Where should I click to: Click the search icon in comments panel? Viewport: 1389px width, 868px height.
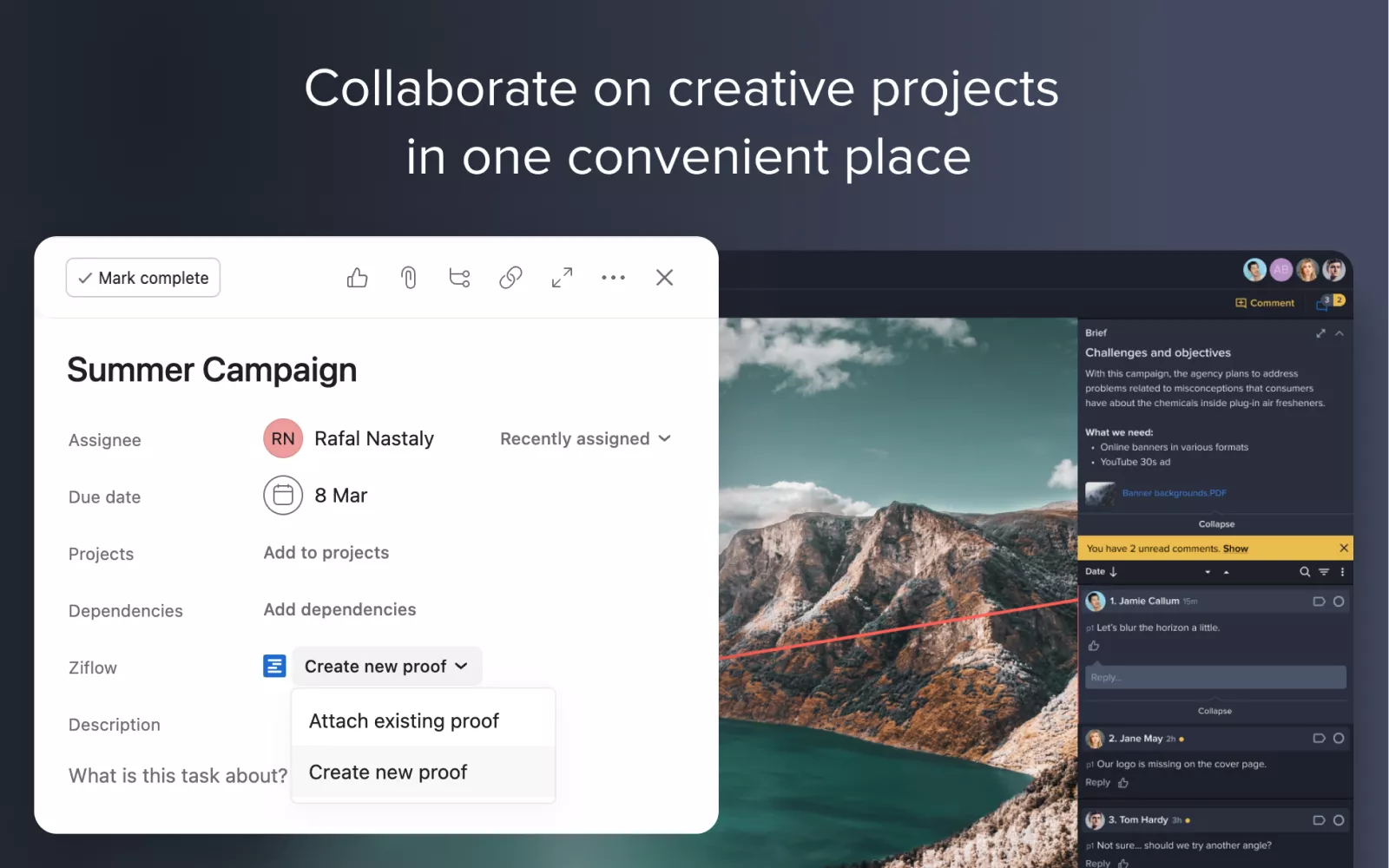[1304, 572]
